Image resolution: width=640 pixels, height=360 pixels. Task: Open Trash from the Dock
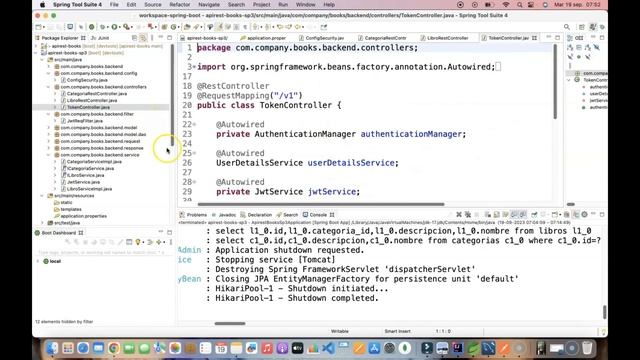587,348
